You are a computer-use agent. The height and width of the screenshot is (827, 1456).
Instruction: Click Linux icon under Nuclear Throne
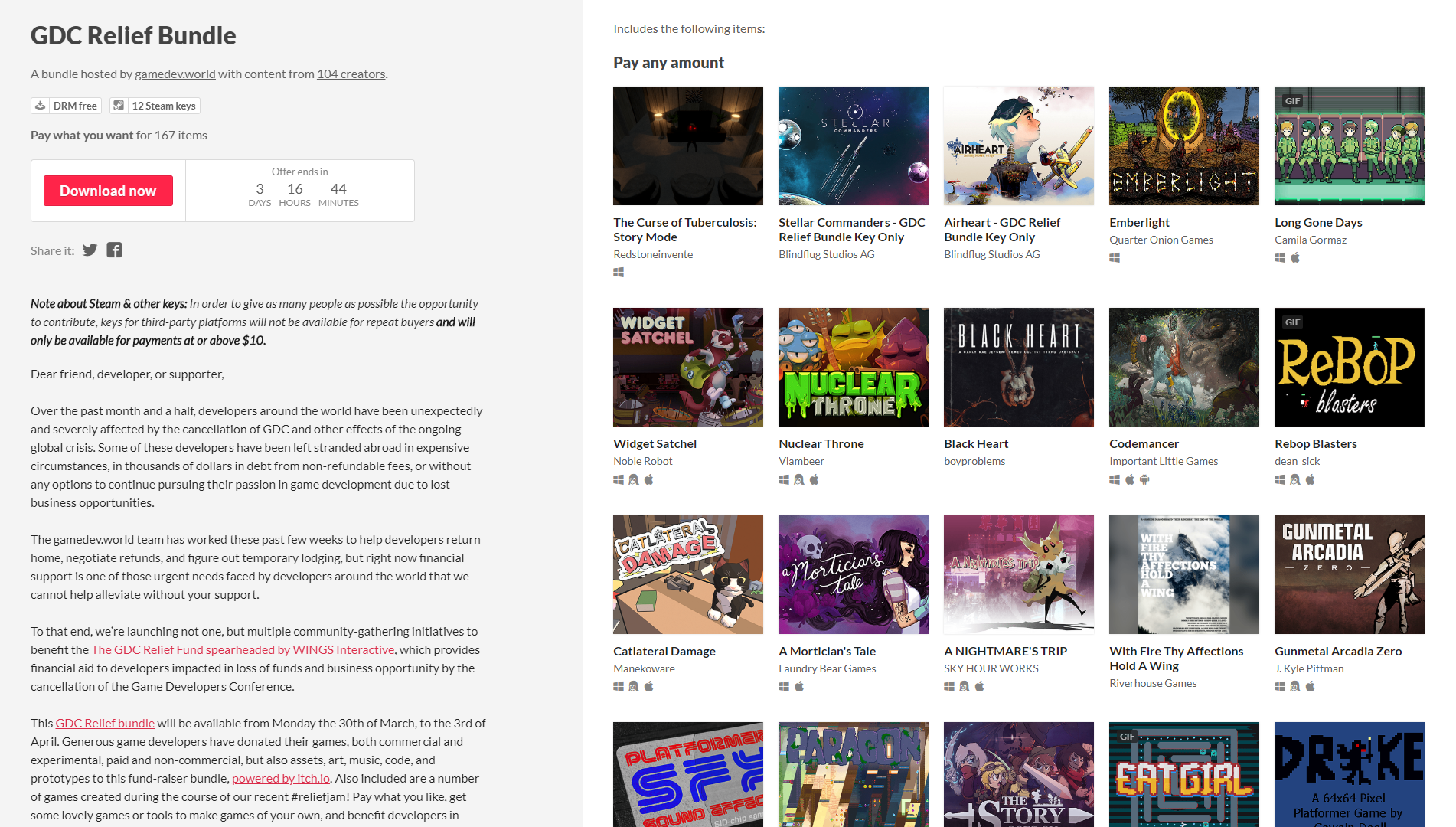click(799, 479)
